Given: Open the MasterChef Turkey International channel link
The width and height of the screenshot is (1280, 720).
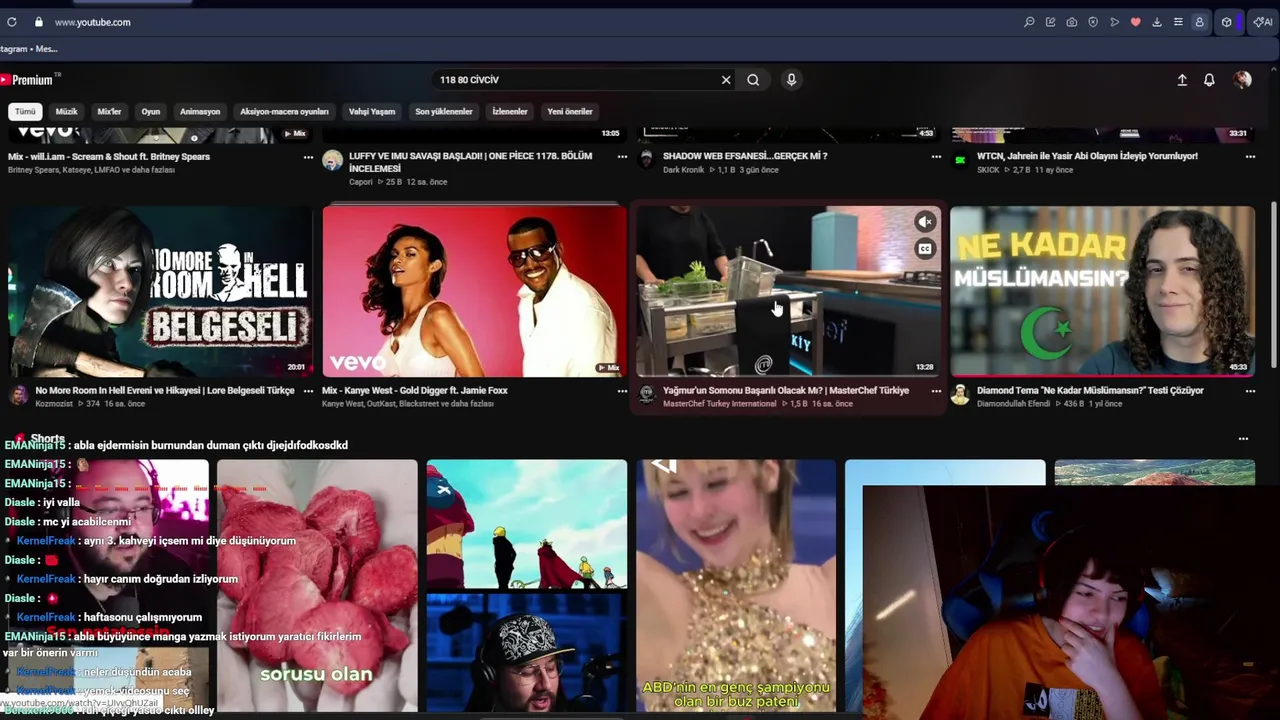Looking at the screenshot, I should 720,404.
